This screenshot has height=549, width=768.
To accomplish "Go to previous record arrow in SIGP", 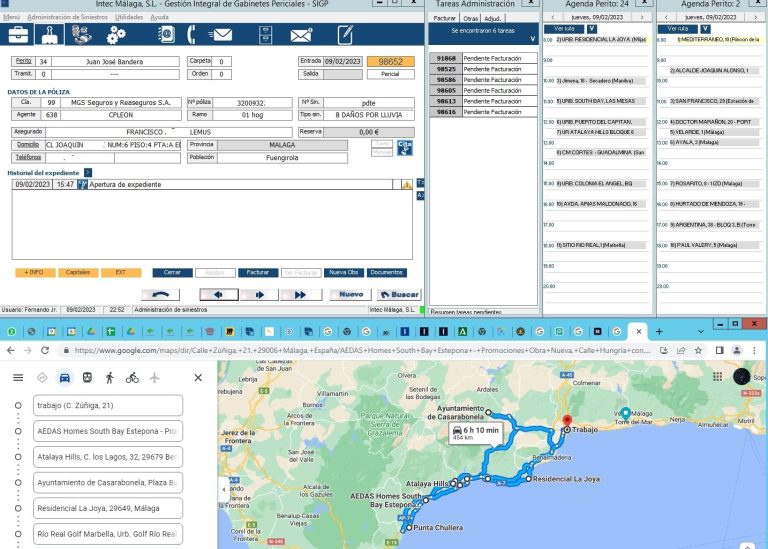I will coord(218,294).
